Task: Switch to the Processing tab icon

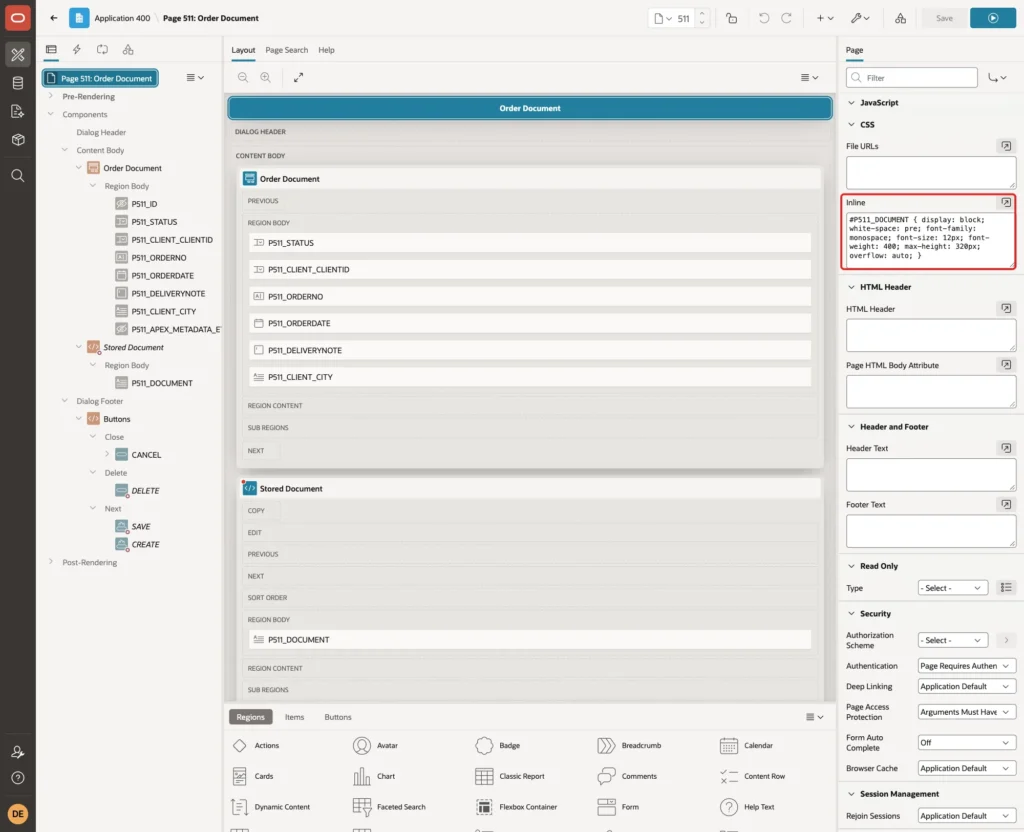Action: tap(102, 50)
